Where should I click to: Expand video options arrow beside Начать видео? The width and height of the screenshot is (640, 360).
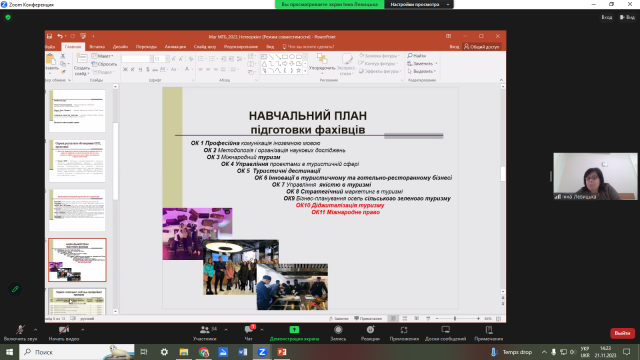pyautogui.click(x=82, y=329)
